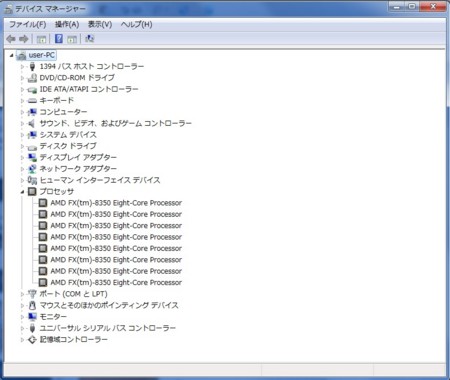The image size is (450, 380).
Task: Click the show/hide console tree toolbar icon
Action: 41,39
